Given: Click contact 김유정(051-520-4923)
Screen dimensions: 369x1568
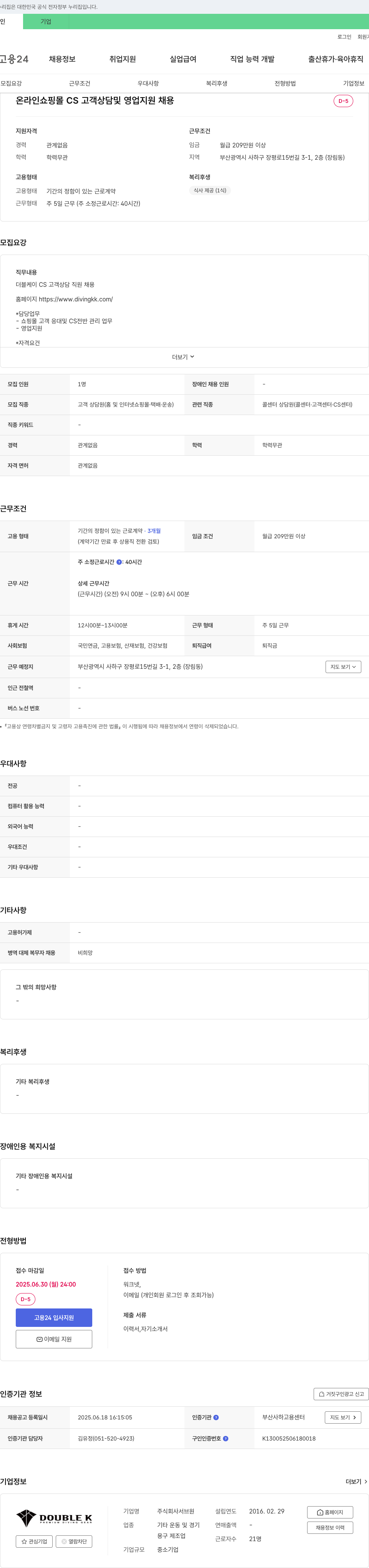Looking at the screenshot, I should [x=106, y=1438].
